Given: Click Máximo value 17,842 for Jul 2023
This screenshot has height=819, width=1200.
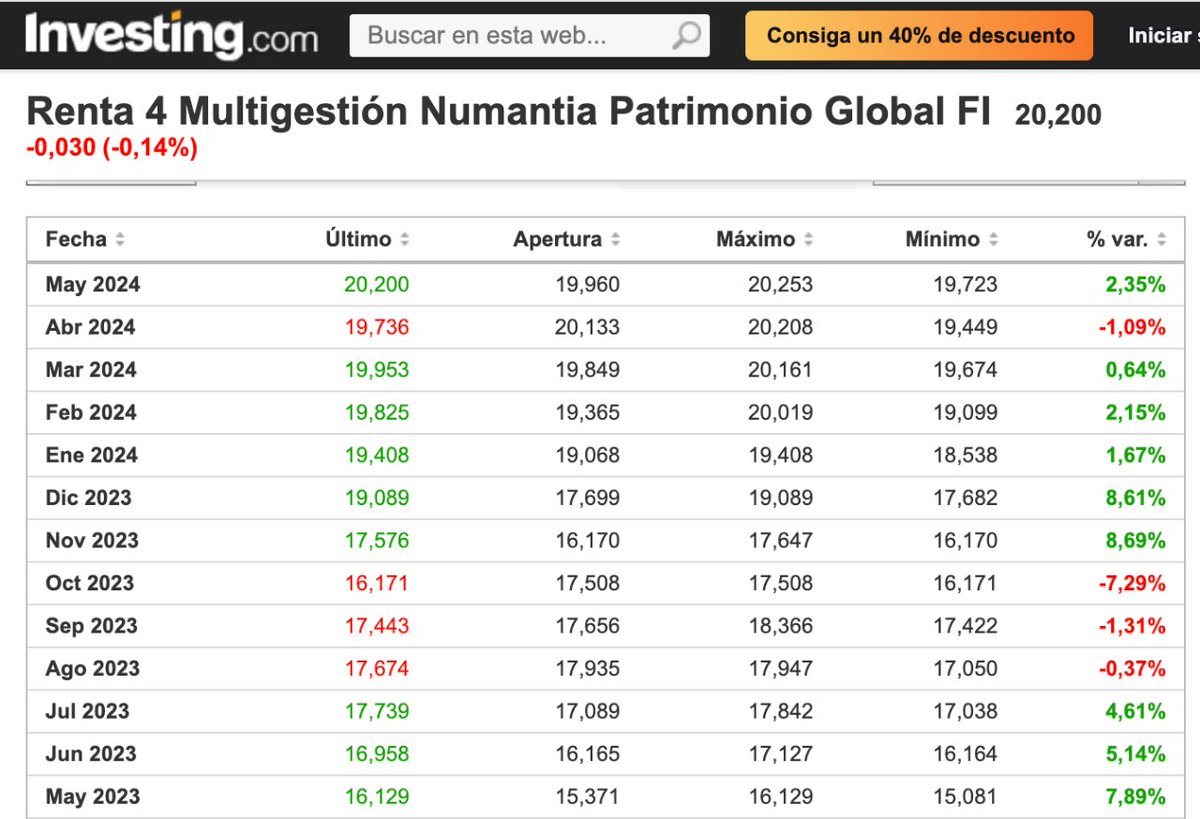Looking at the screenshot, I should [781, 711].
